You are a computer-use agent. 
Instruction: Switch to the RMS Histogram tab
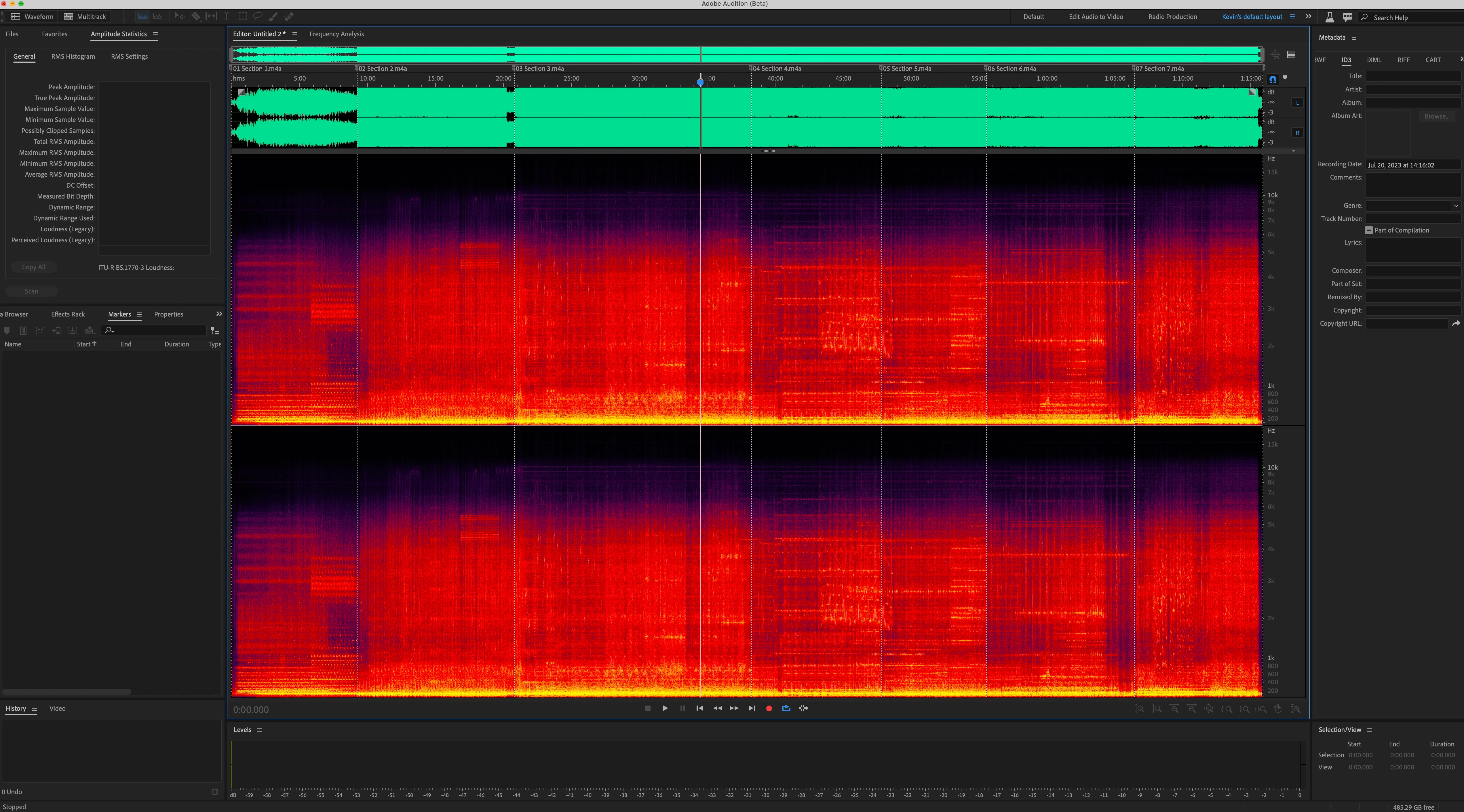(73, 56)
